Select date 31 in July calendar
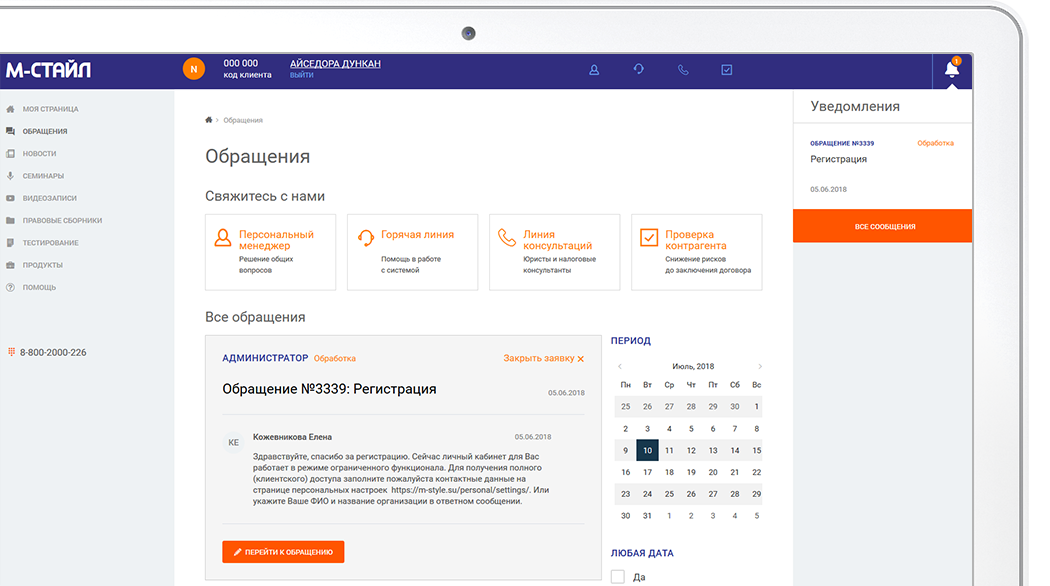 tap(647, 516)
